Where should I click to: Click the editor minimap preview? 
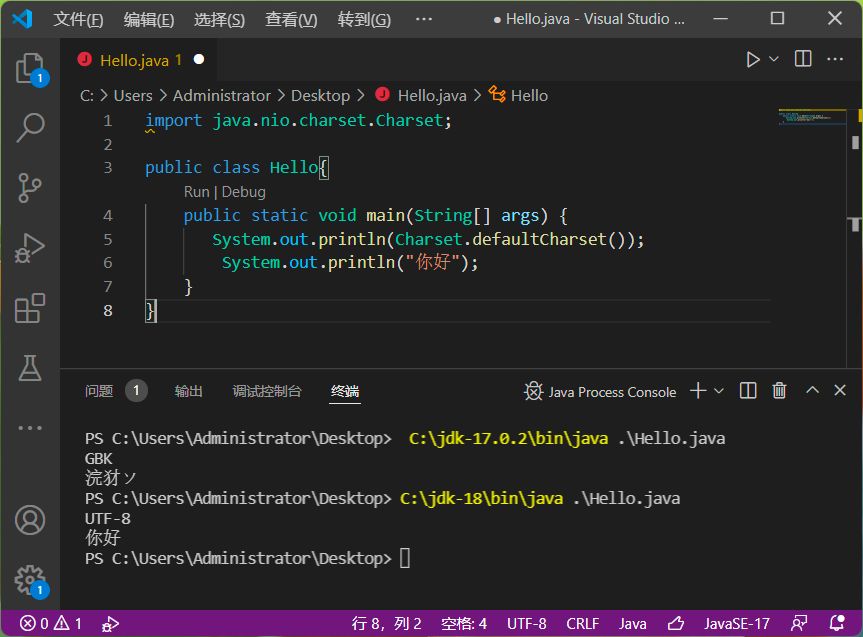point(812,117)
